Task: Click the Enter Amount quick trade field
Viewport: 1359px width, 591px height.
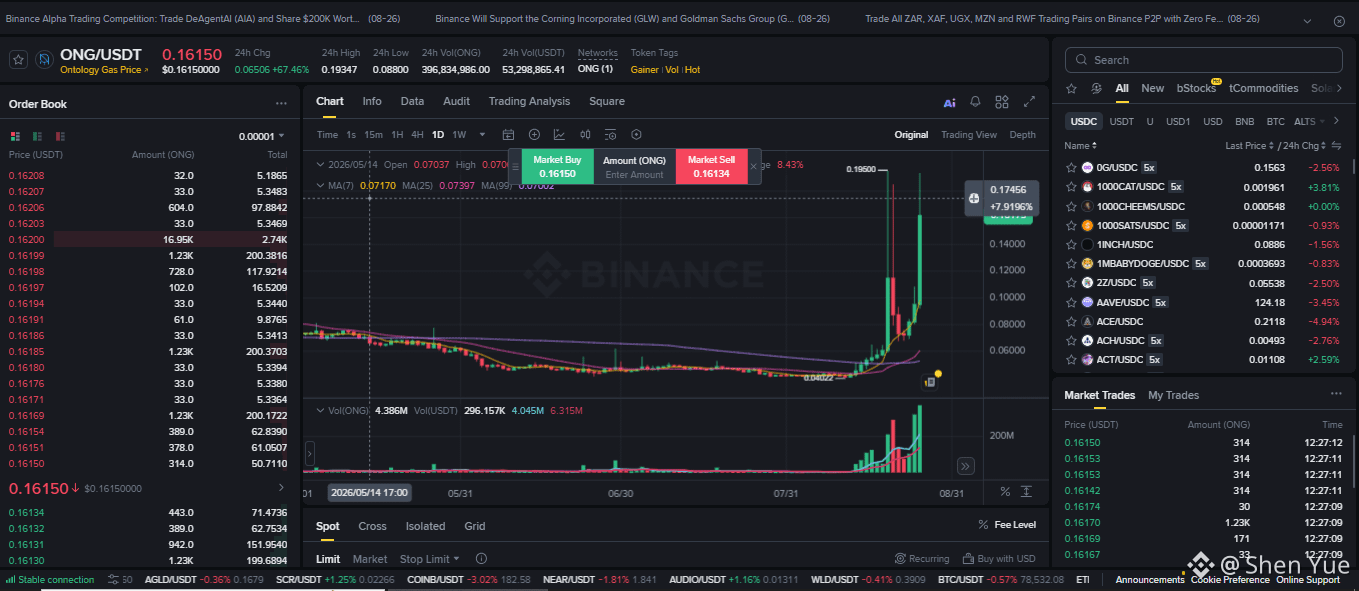Action: (634, 174)
